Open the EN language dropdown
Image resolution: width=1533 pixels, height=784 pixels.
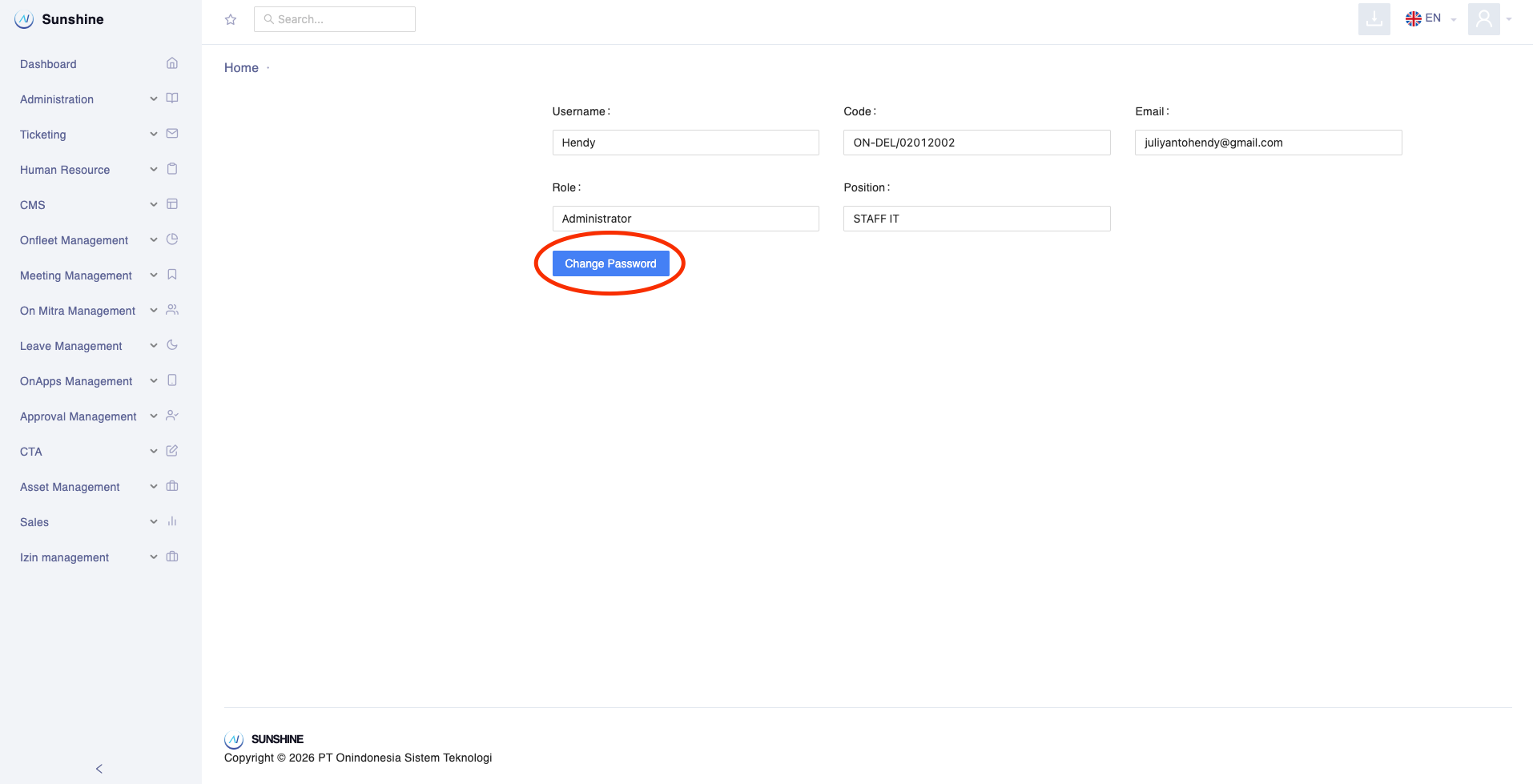point(1430,18)
